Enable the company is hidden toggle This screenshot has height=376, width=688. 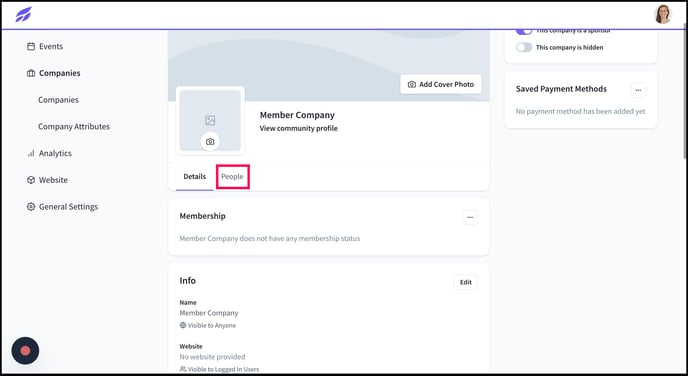[x=524, y=47]
